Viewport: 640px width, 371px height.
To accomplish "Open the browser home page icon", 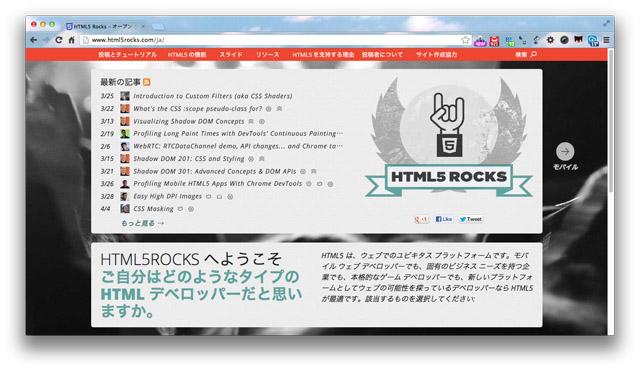I will click(x=71, y=40).
